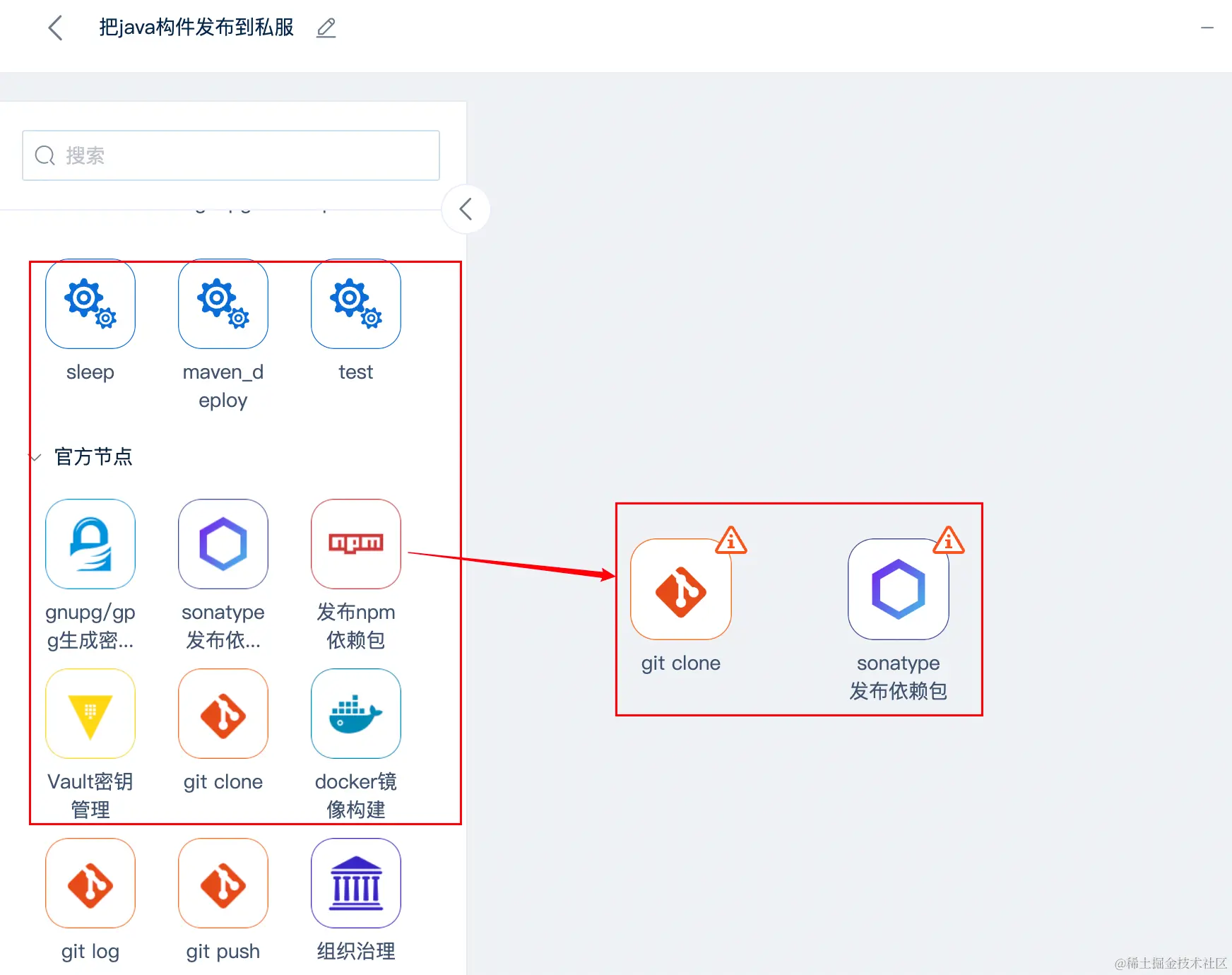Open the git clone node on the canvas
The image size is (1232, 975).
click(x=681, y=589)
